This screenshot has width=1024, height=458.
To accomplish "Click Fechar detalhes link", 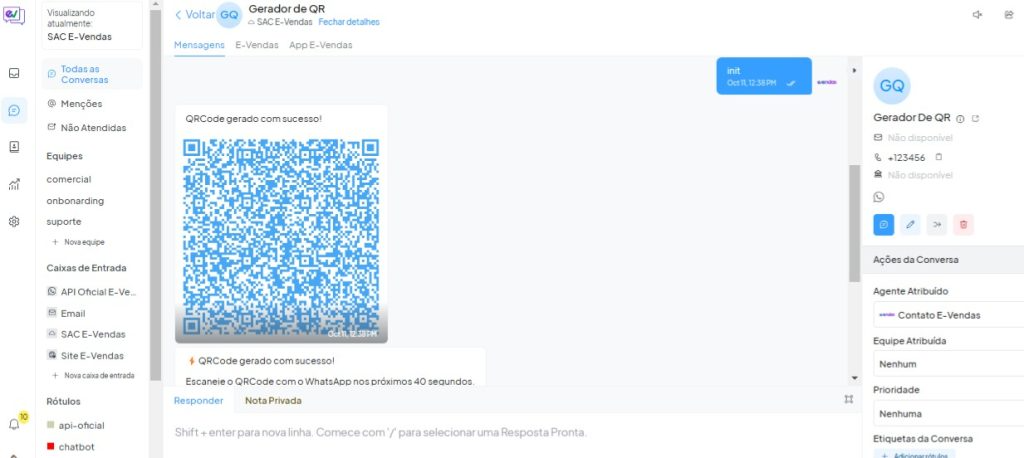I will (x=349, y=22).
